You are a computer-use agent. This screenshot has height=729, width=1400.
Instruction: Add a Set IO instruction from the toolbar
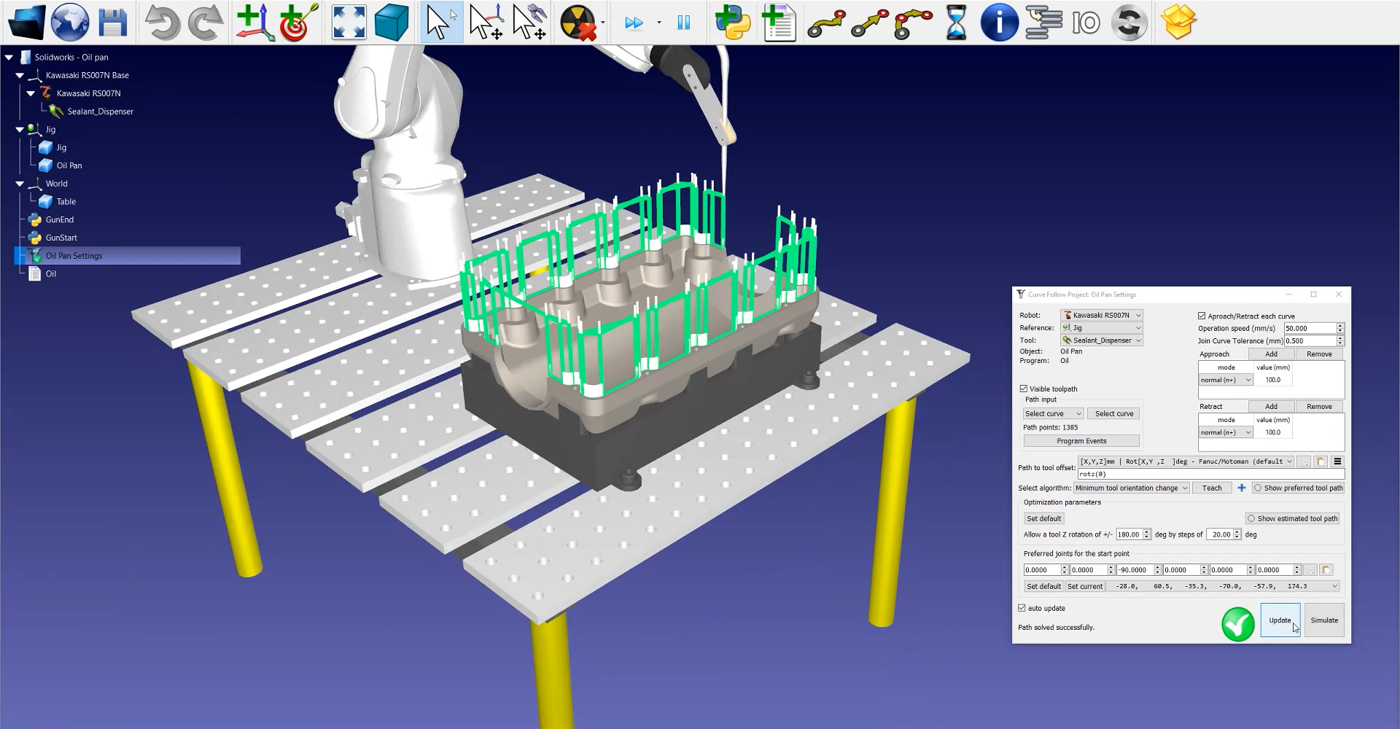1086,21
